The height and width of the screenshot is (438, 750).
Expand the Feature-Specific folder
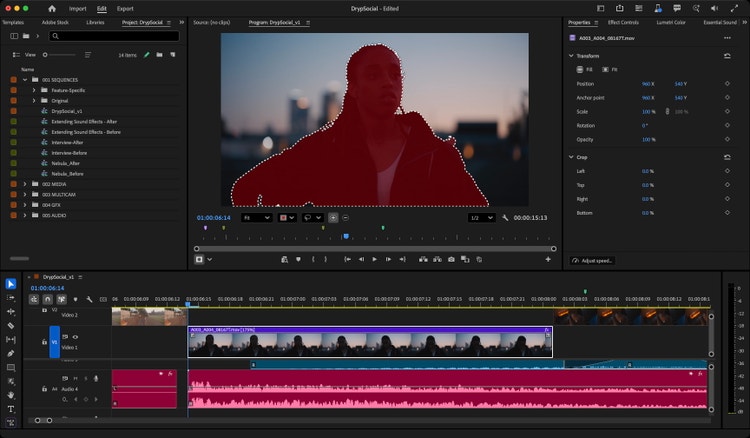pyautogui.click(x=33, y=90)
